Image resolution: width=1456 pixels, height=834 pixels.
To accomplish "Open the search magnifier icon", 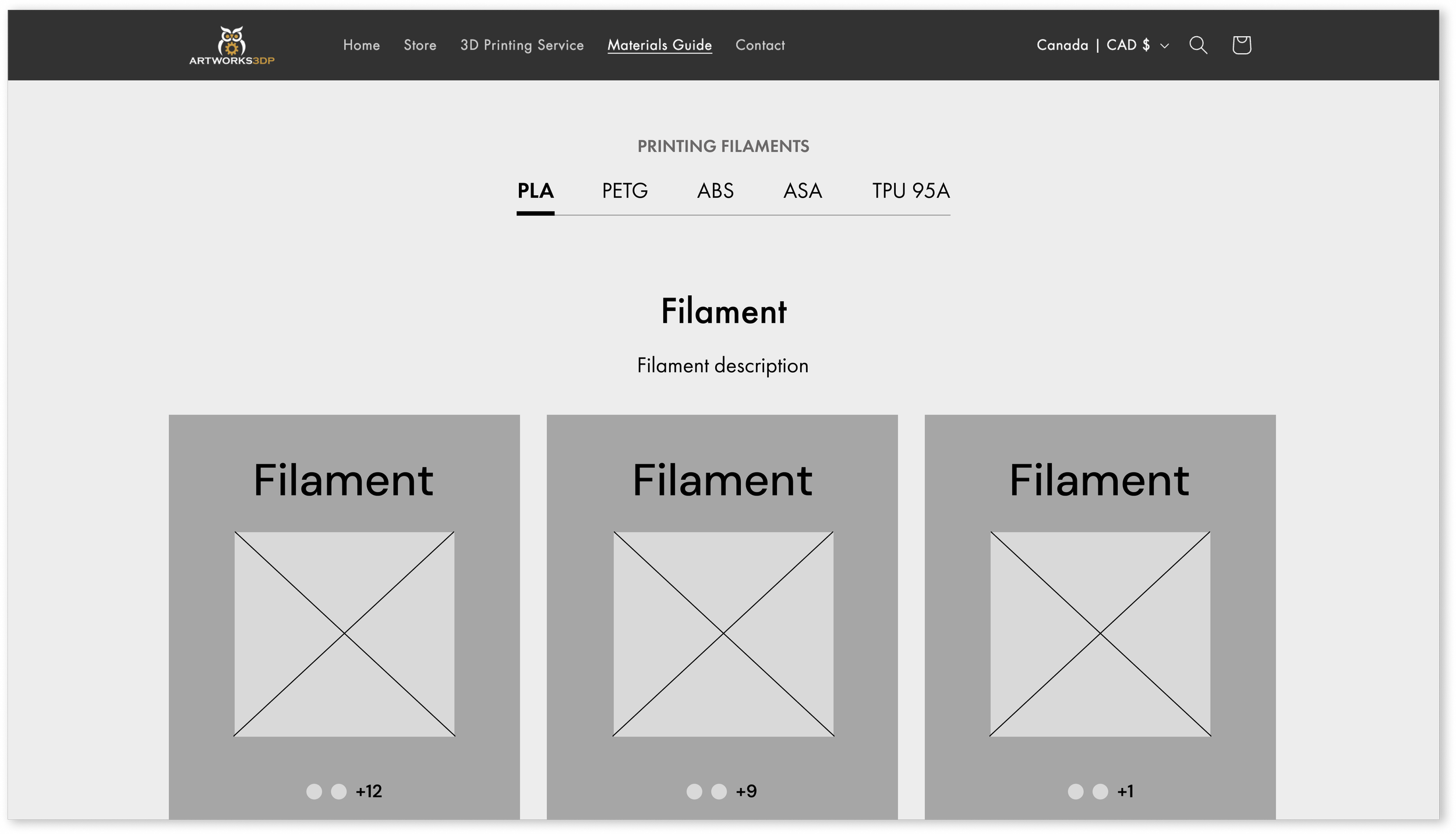I will click(x=1197, y=45).
